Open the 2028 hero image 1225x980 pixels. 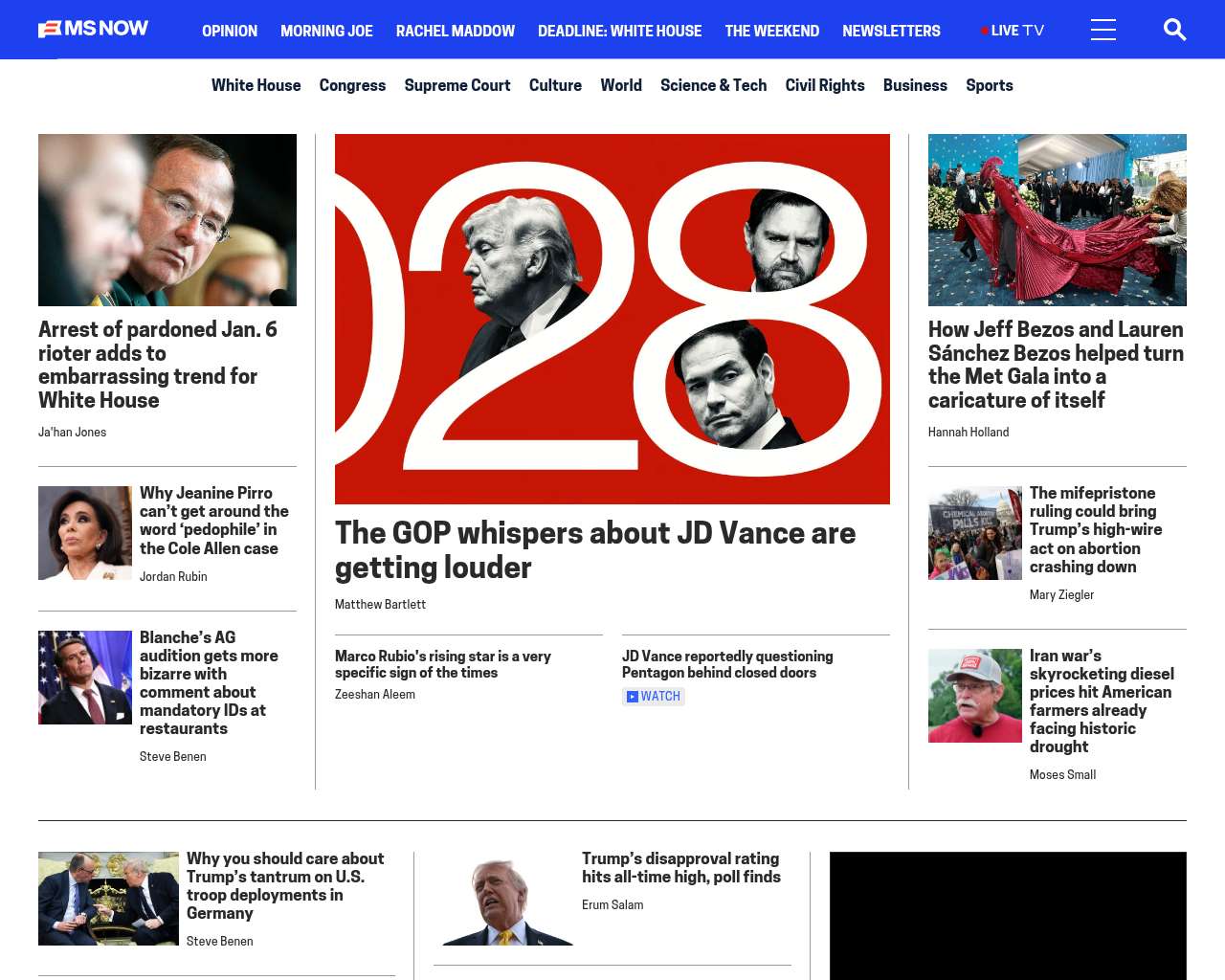[x=612, y=319]
